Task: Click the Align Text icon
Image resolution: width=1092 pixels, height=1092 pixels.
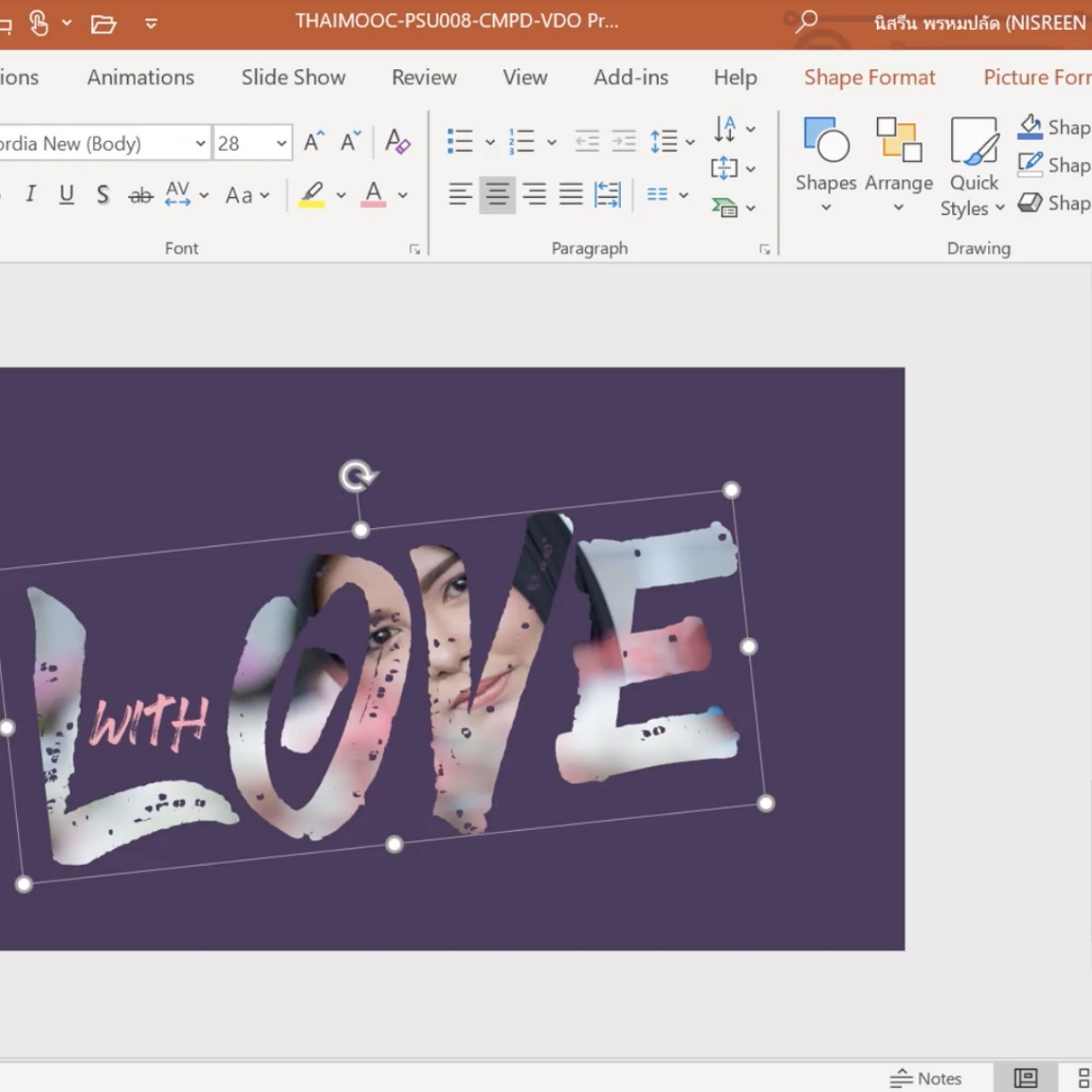Action: pos(724,168)
